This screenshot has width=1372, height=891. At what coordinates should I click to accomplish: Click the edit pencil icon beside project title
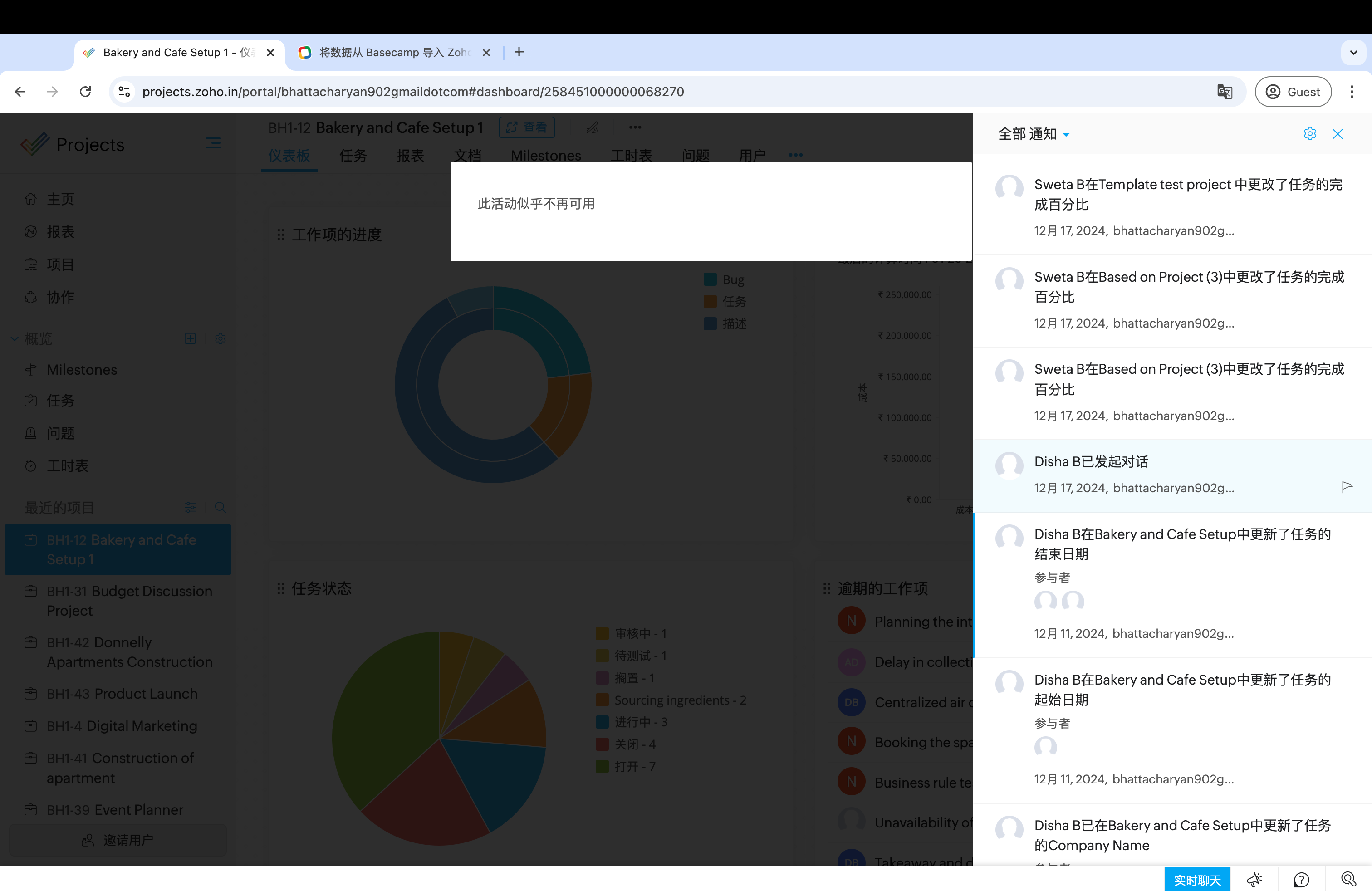click(x=592, y=127)
